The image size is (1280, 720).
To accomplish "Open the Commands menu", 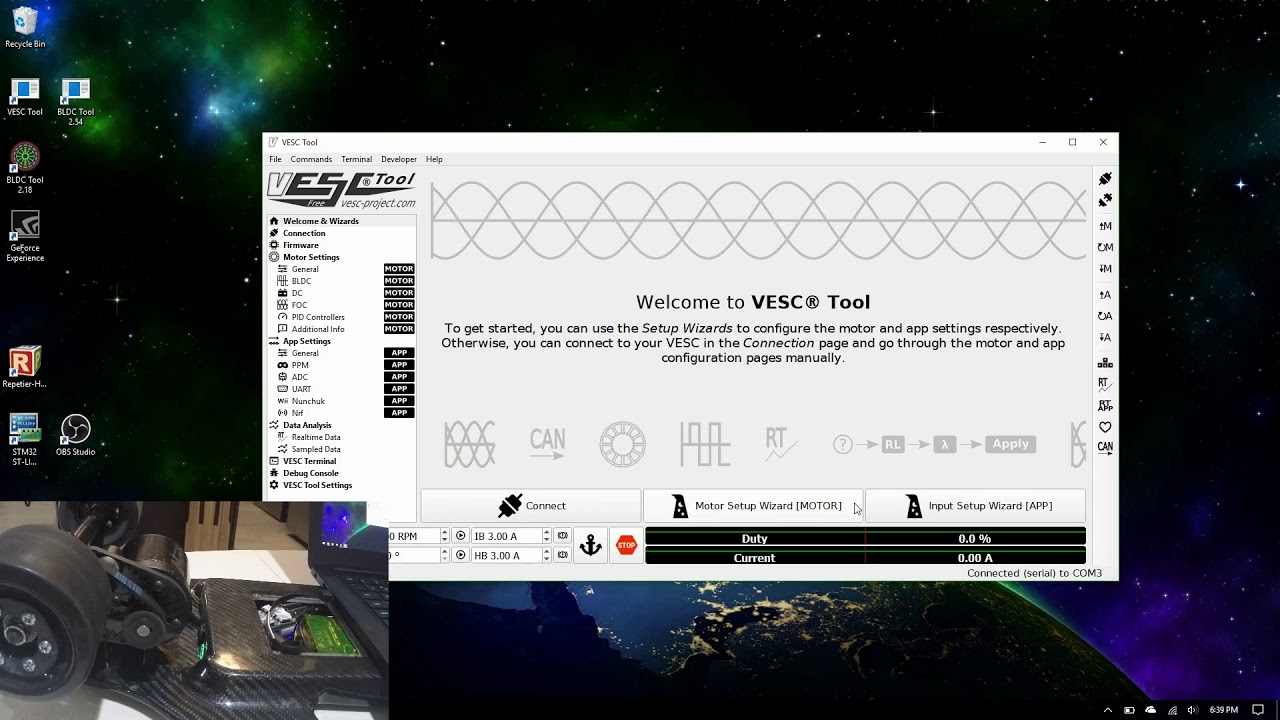I will pyautogui.click(x=311, y=159).
